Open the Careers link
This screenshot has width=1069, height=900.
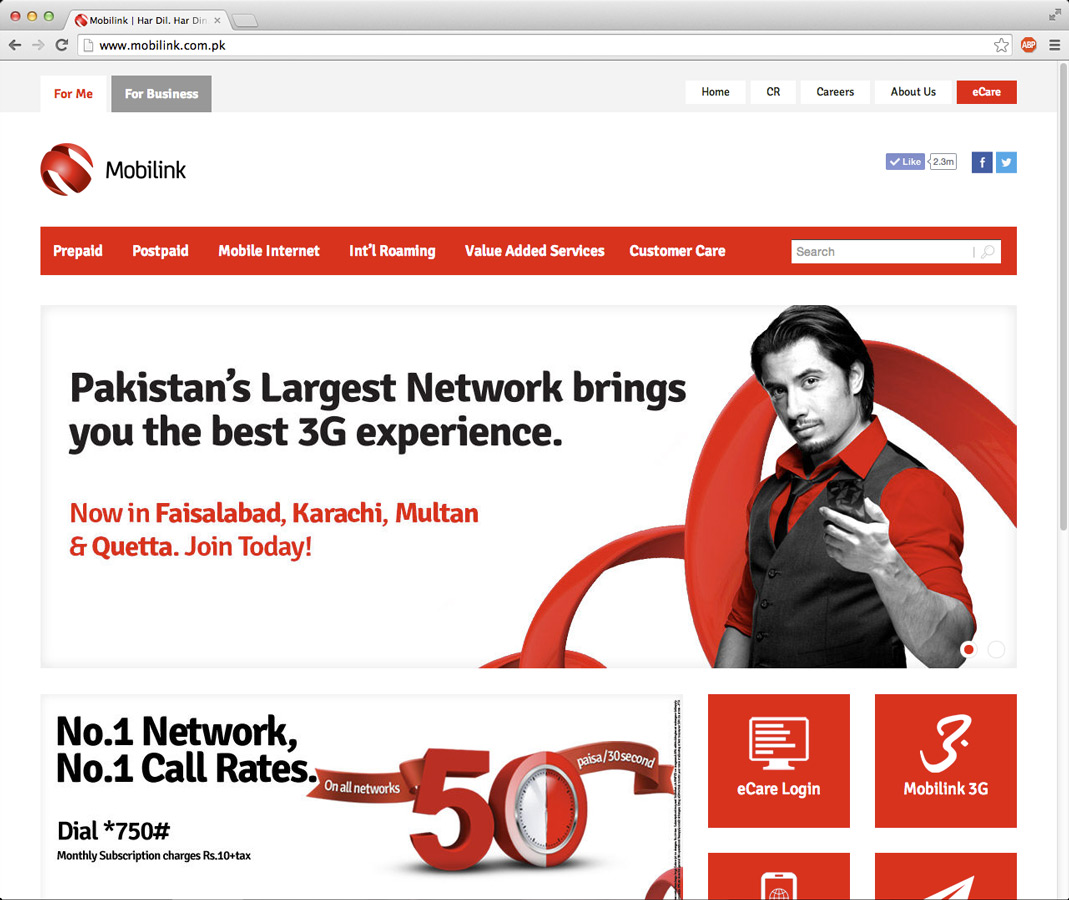[x=835, y=92]
